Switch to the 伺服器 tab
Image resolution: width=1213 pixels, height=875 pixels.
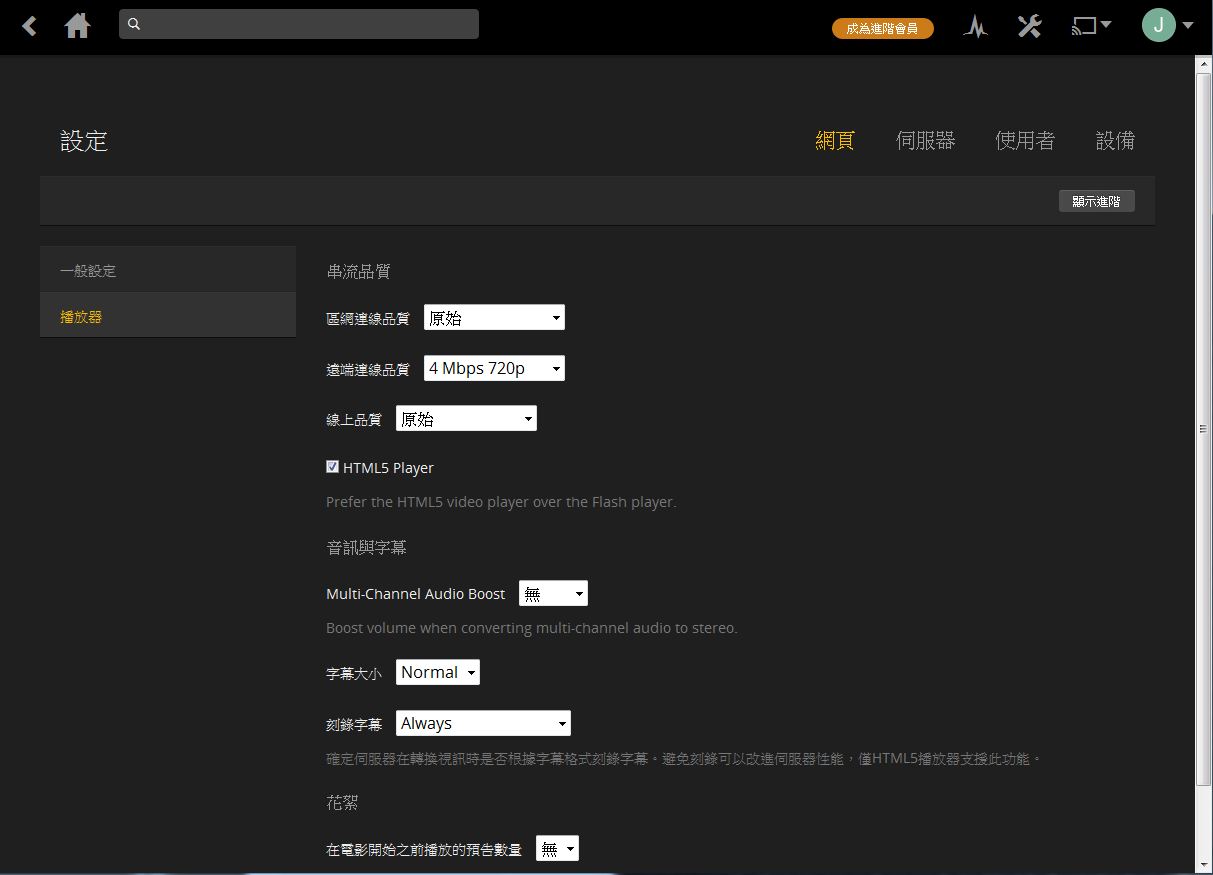pos(925,141)
